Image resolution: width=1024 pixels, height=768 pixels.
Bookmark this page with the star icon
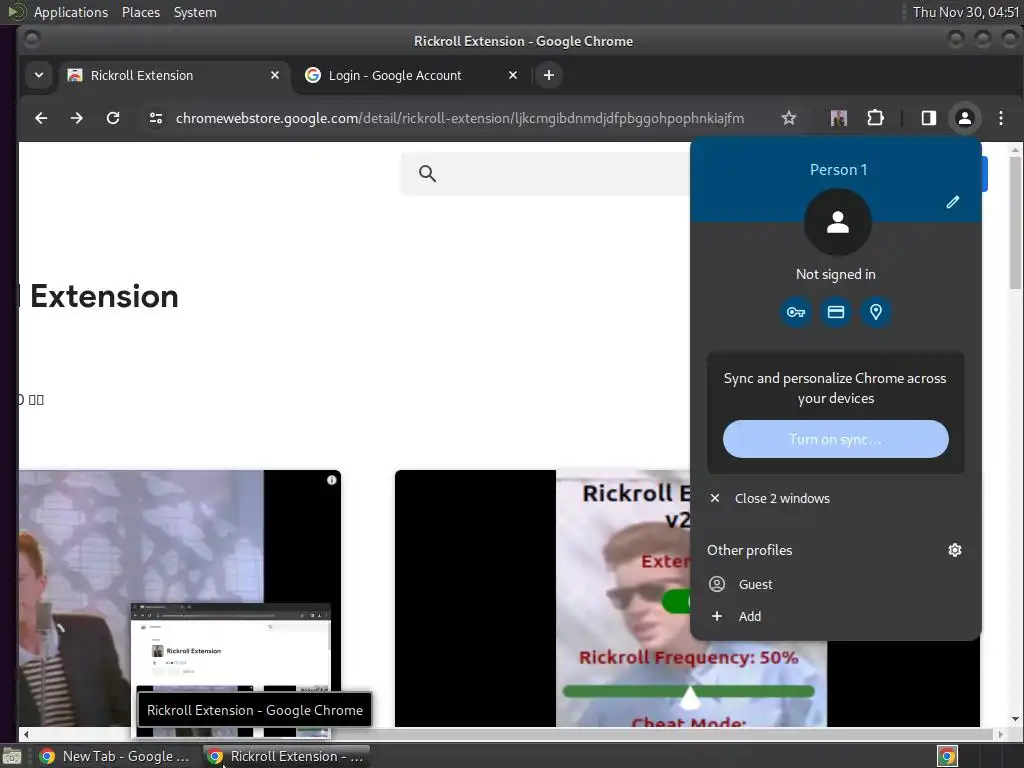tap(789, 118)
